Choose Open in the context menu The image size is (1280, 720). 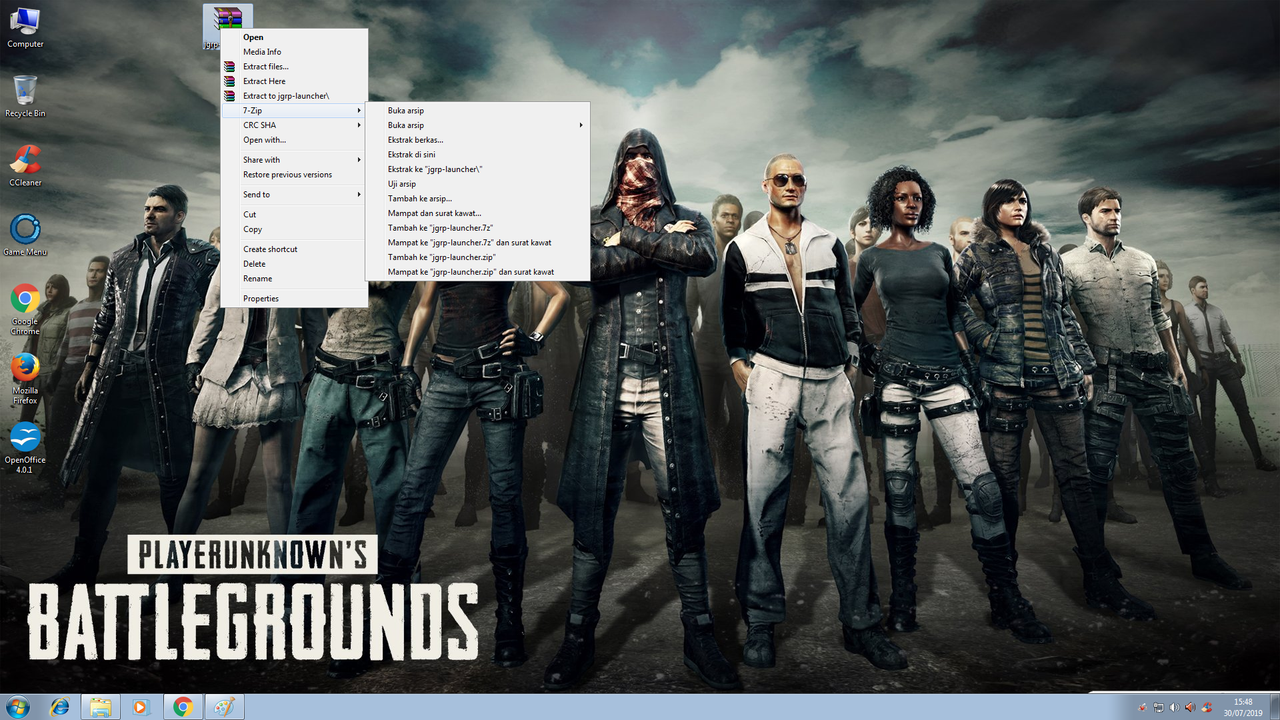pos(294,37)
